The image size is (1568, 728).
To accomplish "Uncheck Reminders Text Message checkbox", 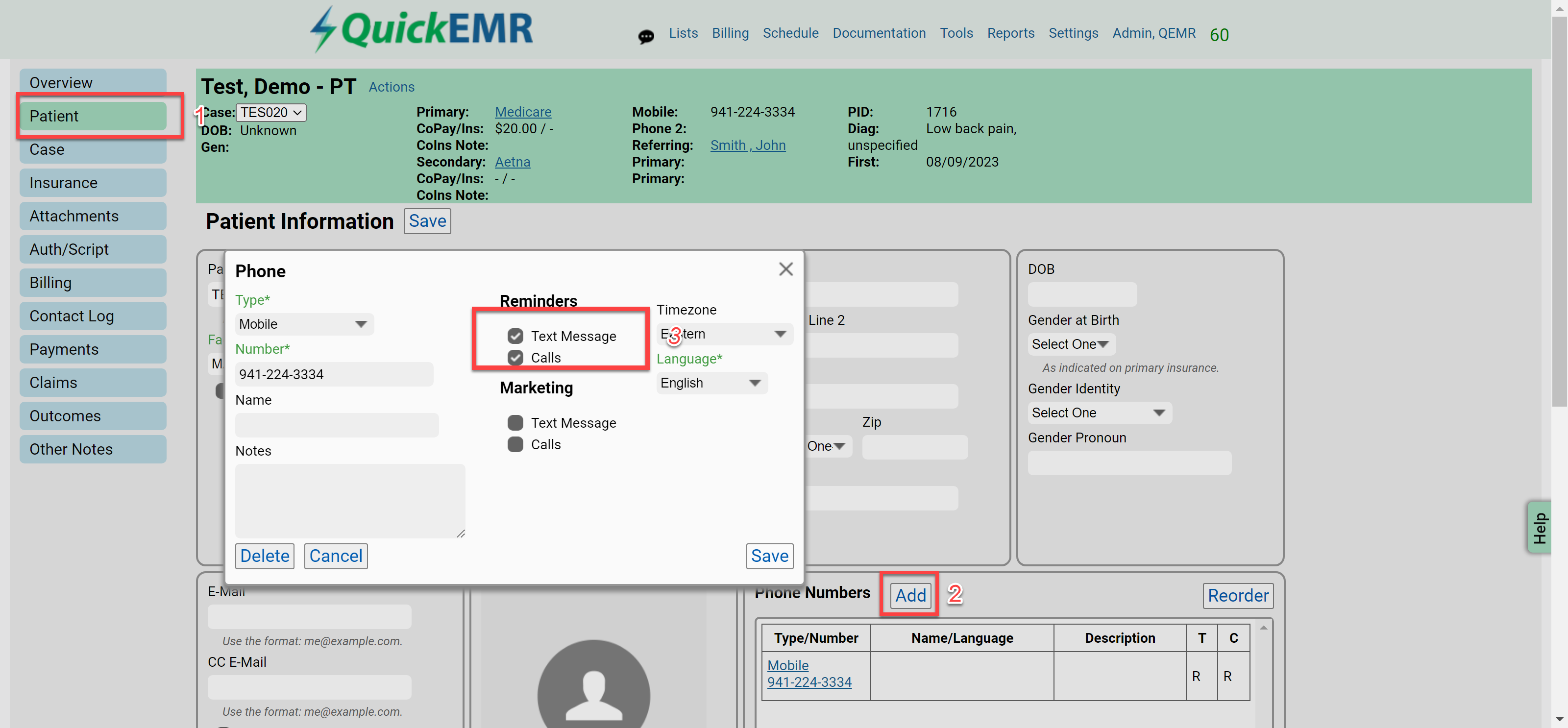I will pyautogui.click(x=515, y=336).
